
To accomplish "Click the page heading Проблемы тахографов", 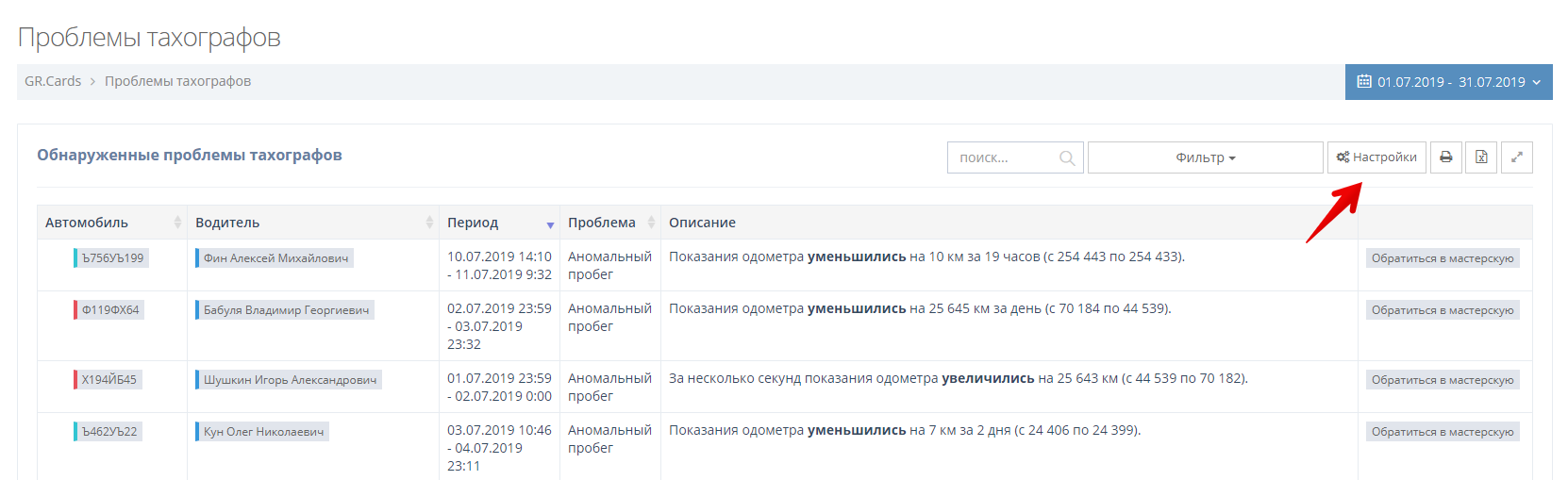I will [149, 38].
